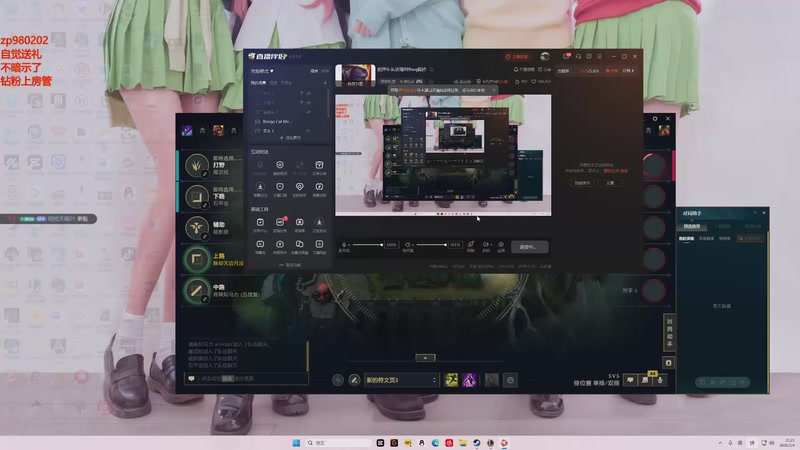Open the 基础工具 tool with red badge
Screen dimensions: 800x450
pos(280,224)
